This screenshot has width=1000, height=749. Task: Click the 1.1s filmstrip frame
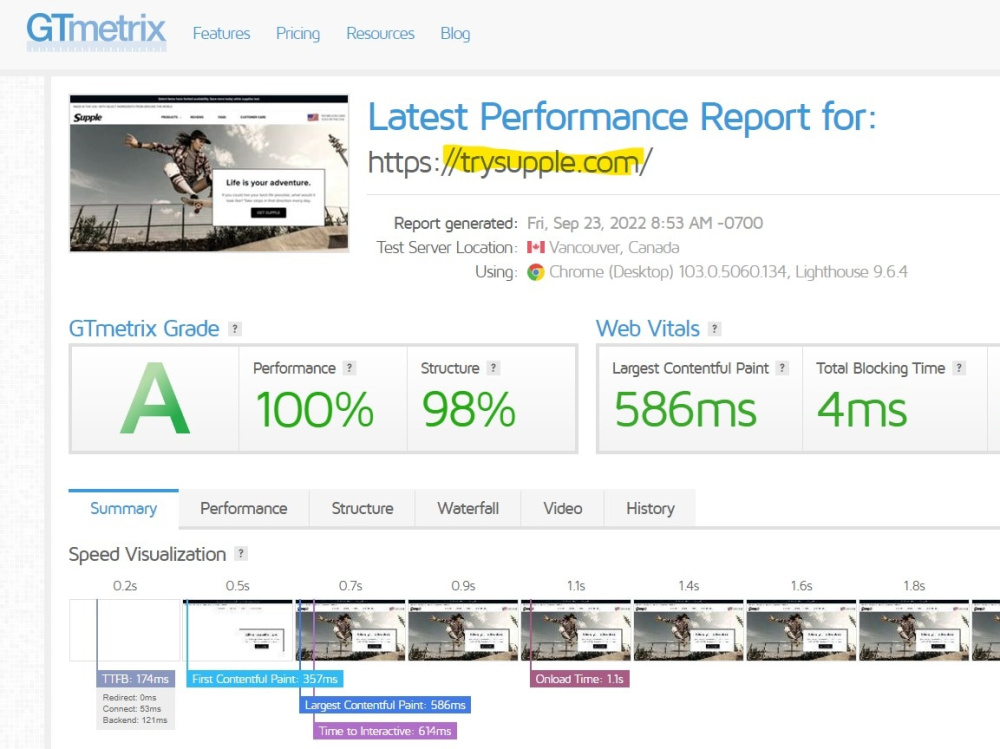pos(576,630)
